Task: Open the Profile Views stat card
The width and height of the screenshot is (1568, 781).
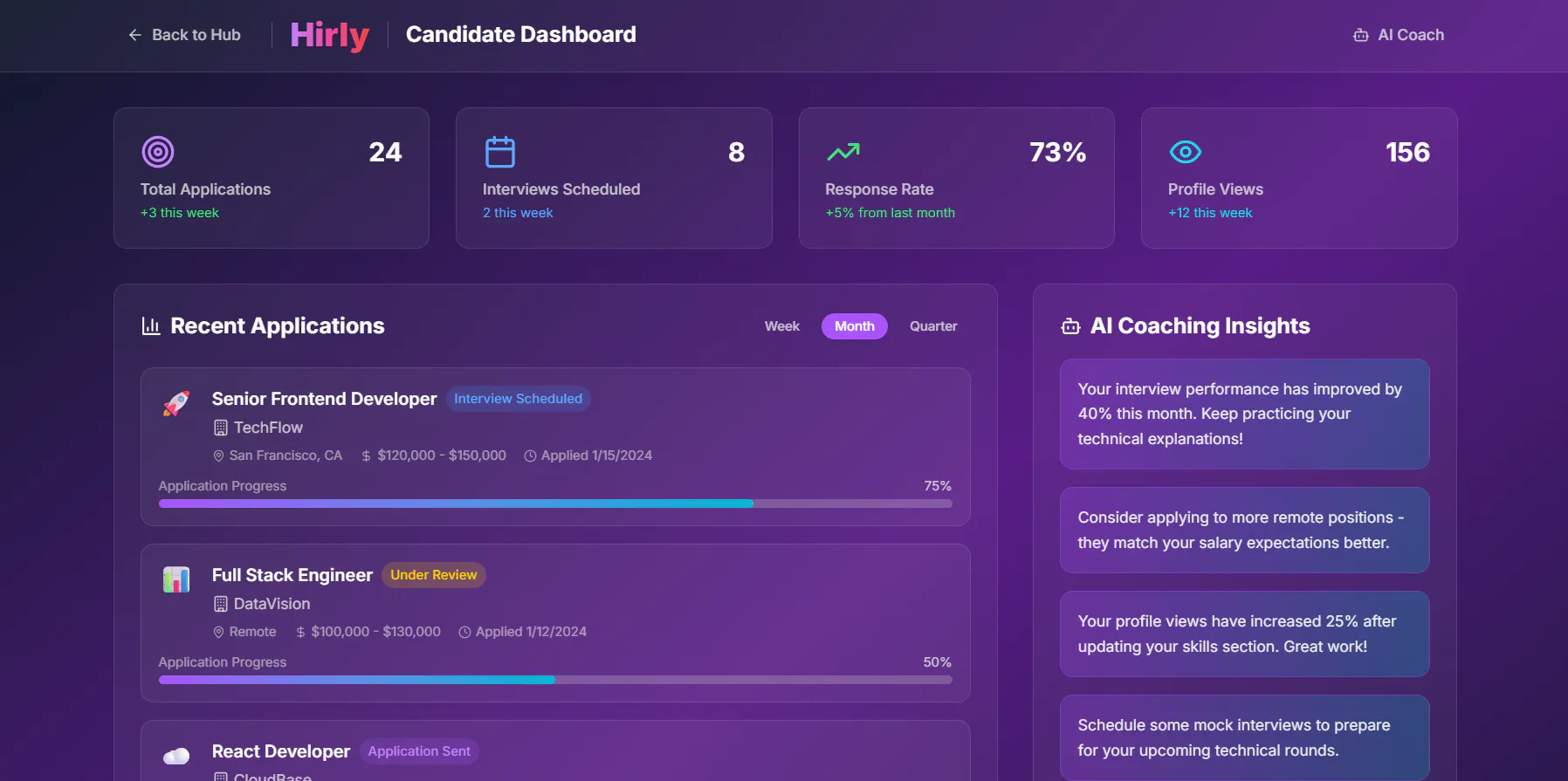Action: point(1299,178)
